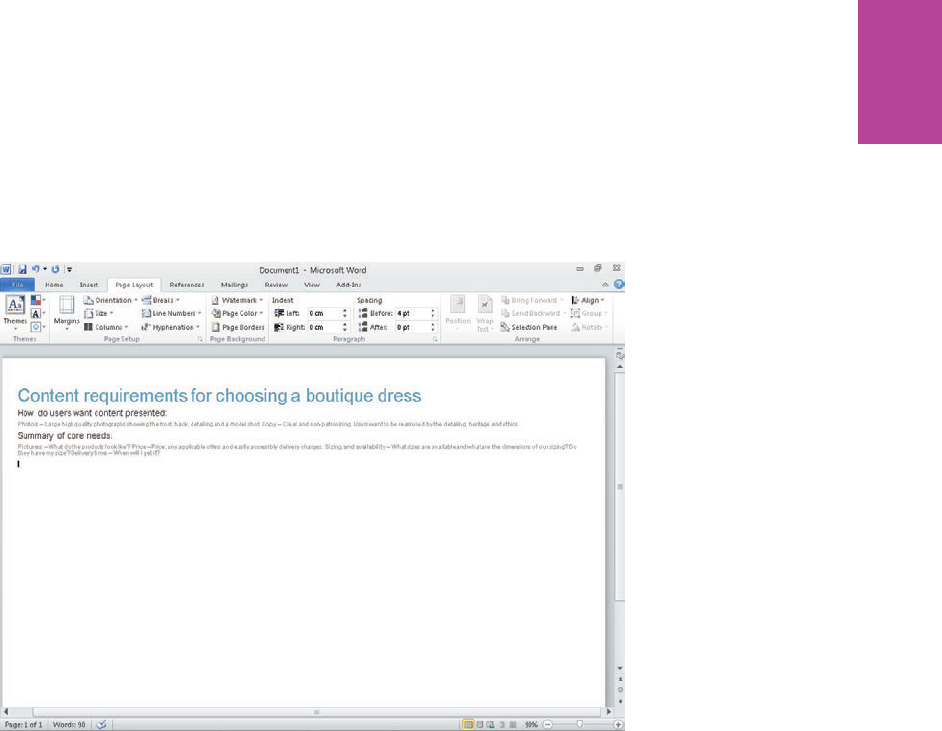Switch to the Mailings tab
The image size is (942, 731).
(234, 285)
